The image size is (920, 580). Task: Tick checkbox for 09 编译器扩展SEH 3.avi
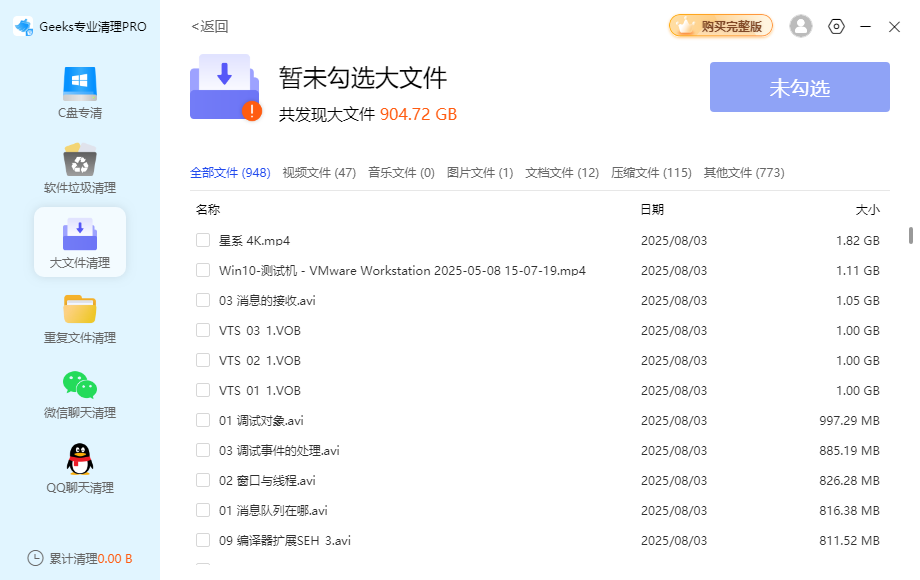[203, 540]
